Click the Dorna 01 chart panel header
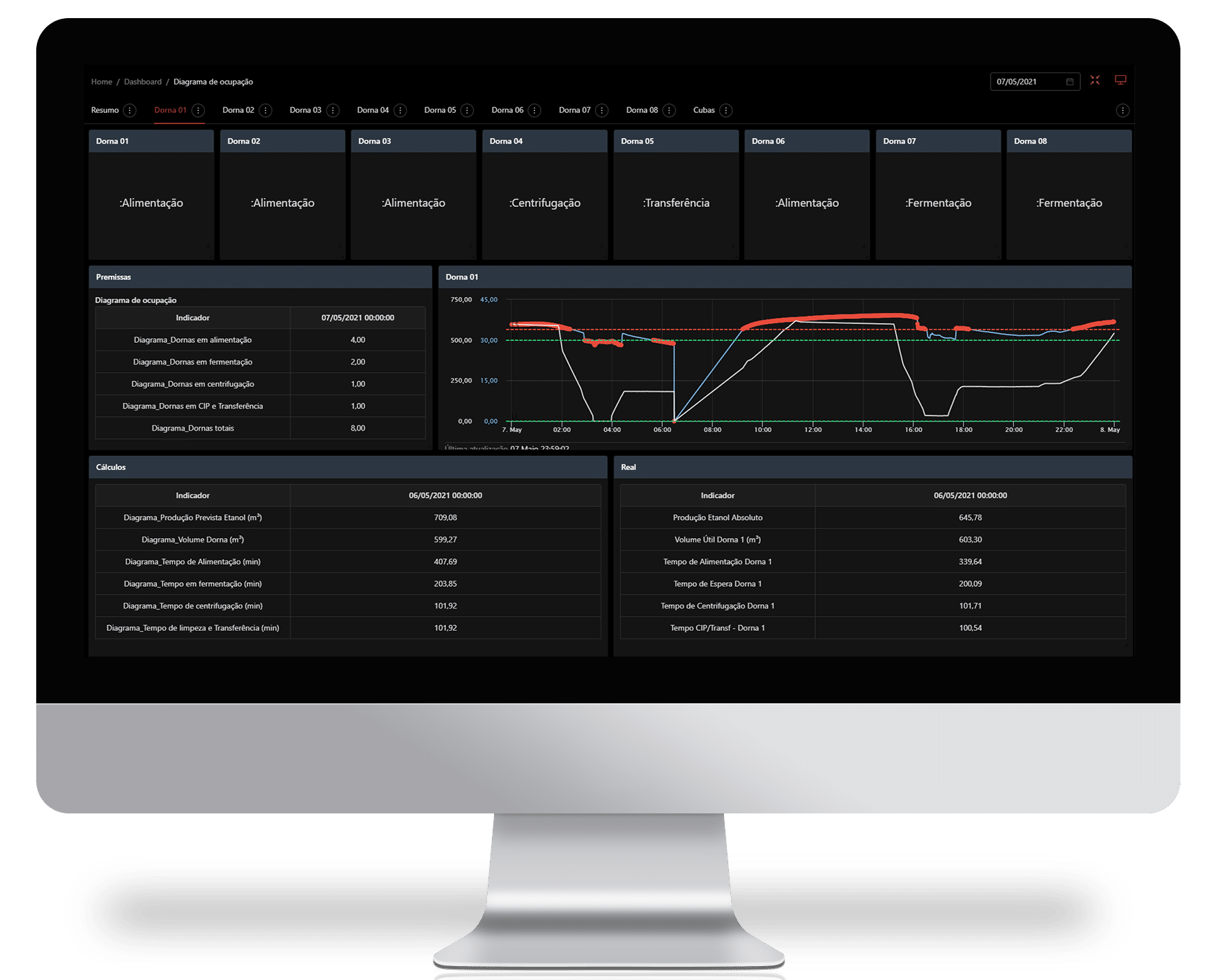Image resolution: width=1225 pixels, height=980 pixels. click(x=785, y=277)
